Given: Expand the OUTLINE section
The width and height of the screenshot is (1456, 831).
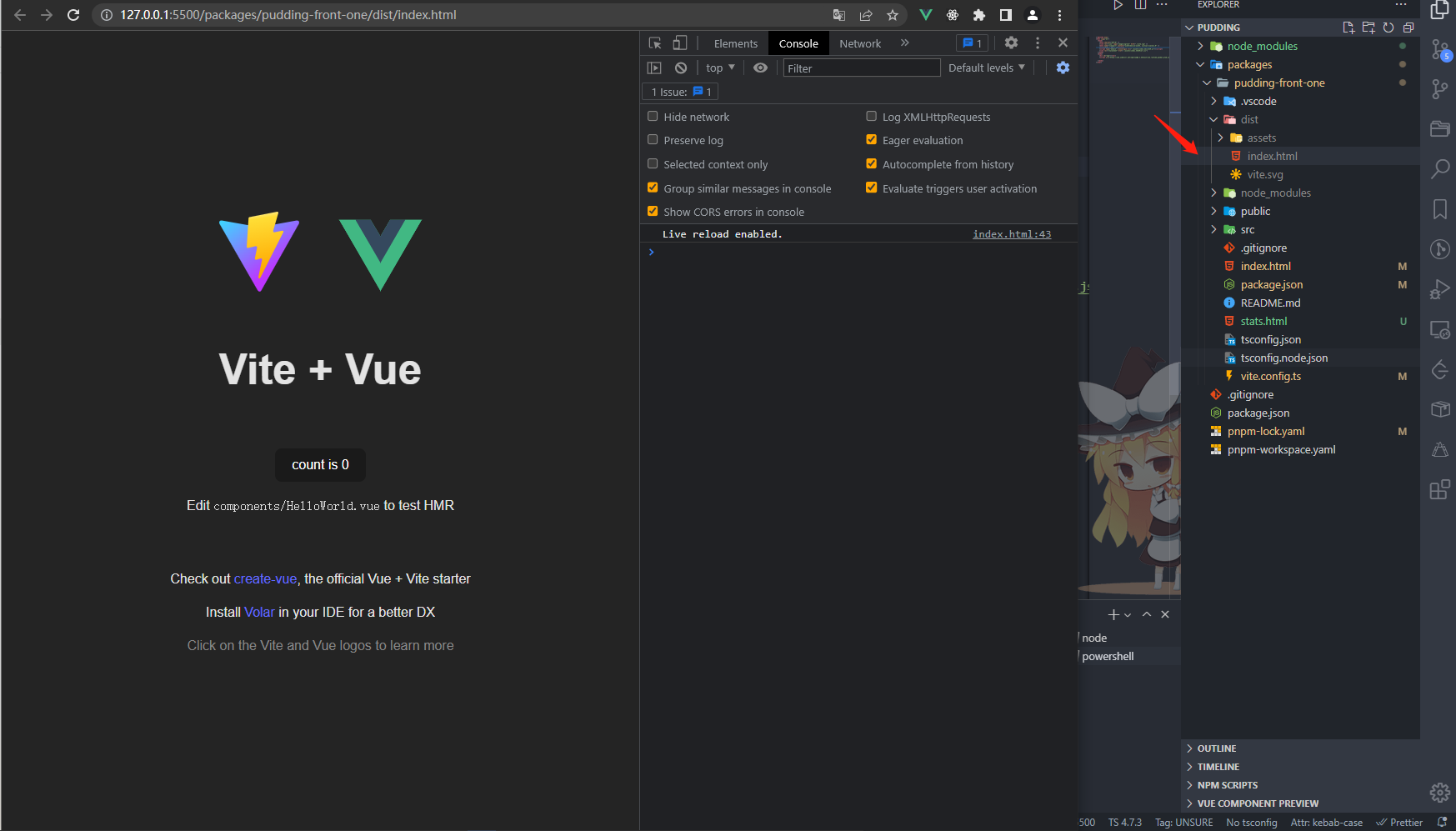Looking at the screenshot, I should [x=1300, y=748].
